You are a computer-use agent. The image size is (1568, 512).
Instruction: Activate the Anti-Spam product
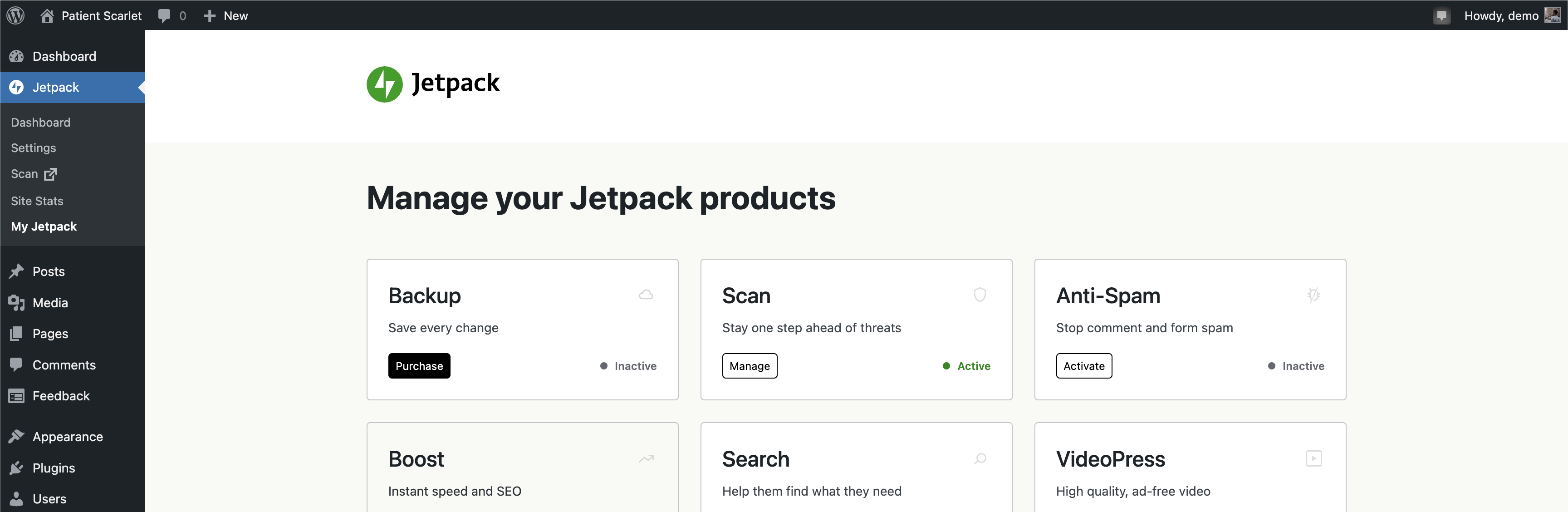pos(1084,366)
